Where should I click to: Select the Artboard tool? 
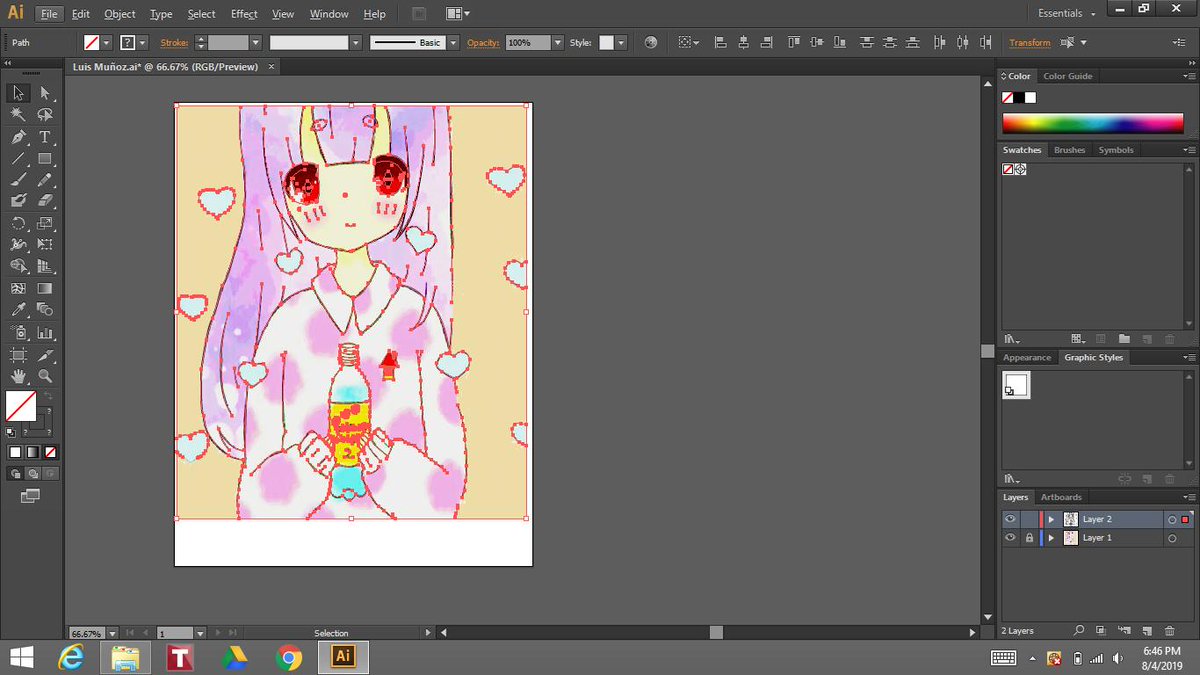18,355
